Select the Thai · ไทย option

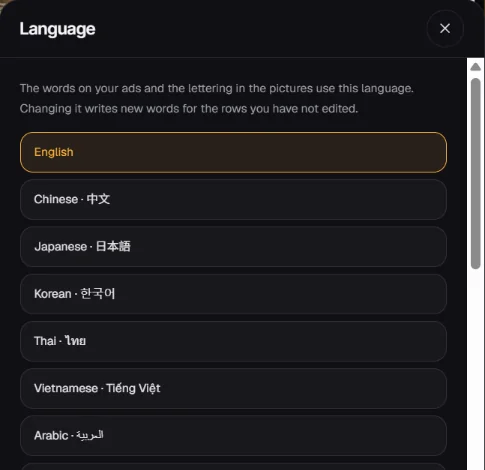(x=233, y=341)
